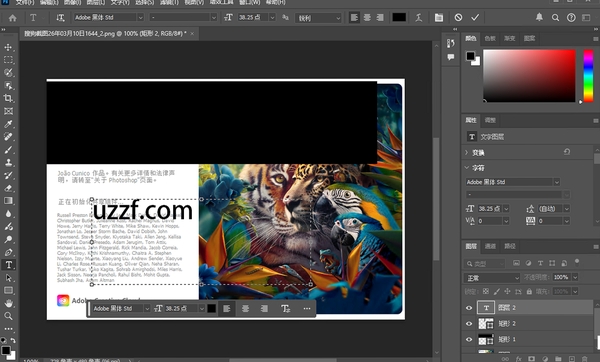The image size is (600, 362).
Task: Open more options in floating text bar
Action: [x=307, y=308]
